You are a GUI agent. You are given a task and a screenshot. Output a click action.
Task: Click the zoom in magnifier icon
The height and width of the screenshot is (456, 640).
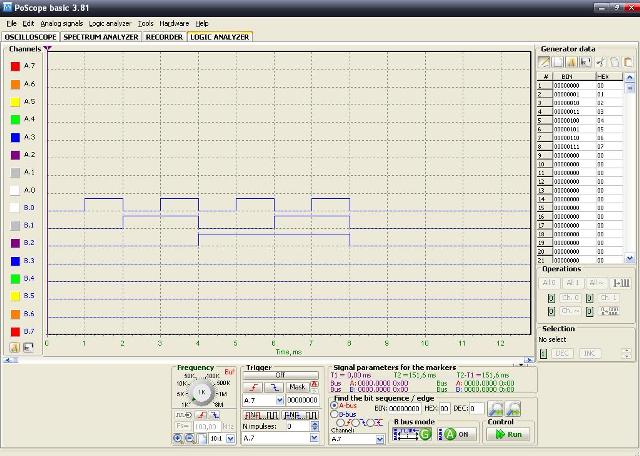click(x=179, y=438)
